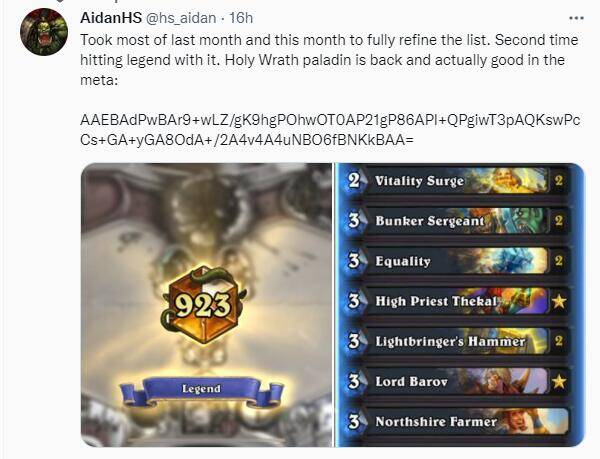
Task: Click the 923 legend rank medal
Action: point(203,304)
